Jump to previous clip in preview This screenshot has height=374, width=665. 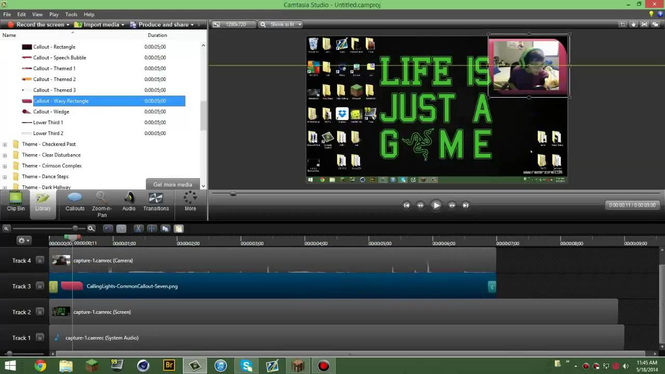coord(406,205)
